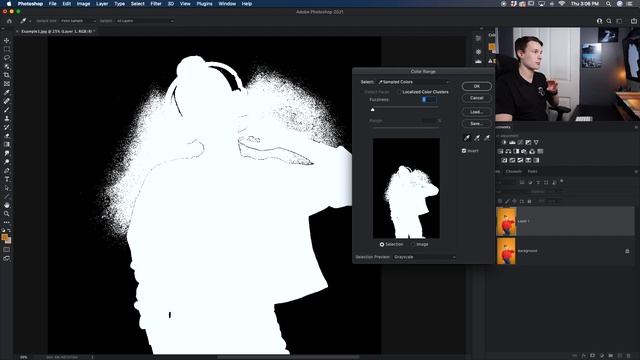Cancel the Color Range dialog
This screenshot has height=360, width=640.
(x=476, y=98)
